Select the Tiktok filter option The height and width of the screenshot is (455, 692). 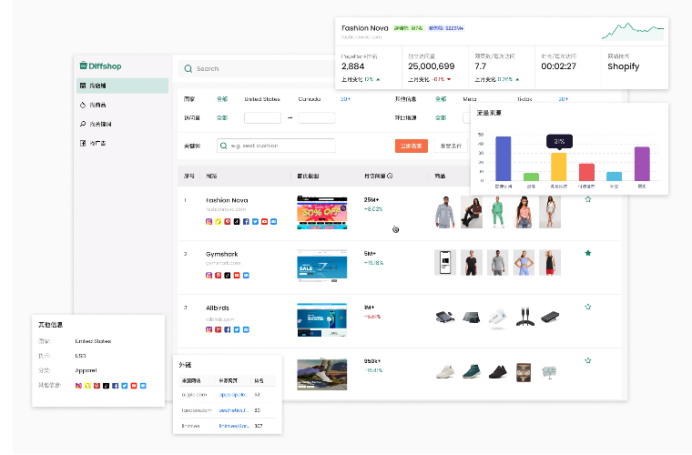pos(524,99)
